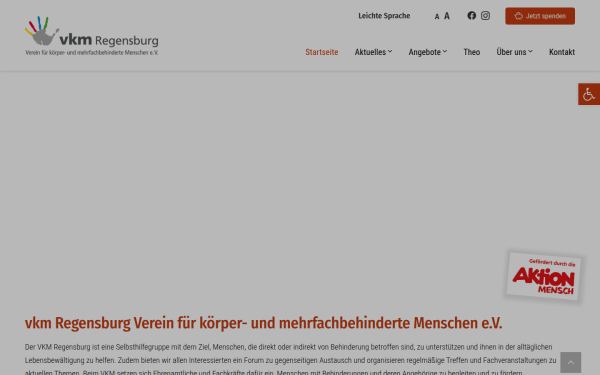Click the scroll-to-top arrow button
This screenshot has width=600, height=375.
571,362
